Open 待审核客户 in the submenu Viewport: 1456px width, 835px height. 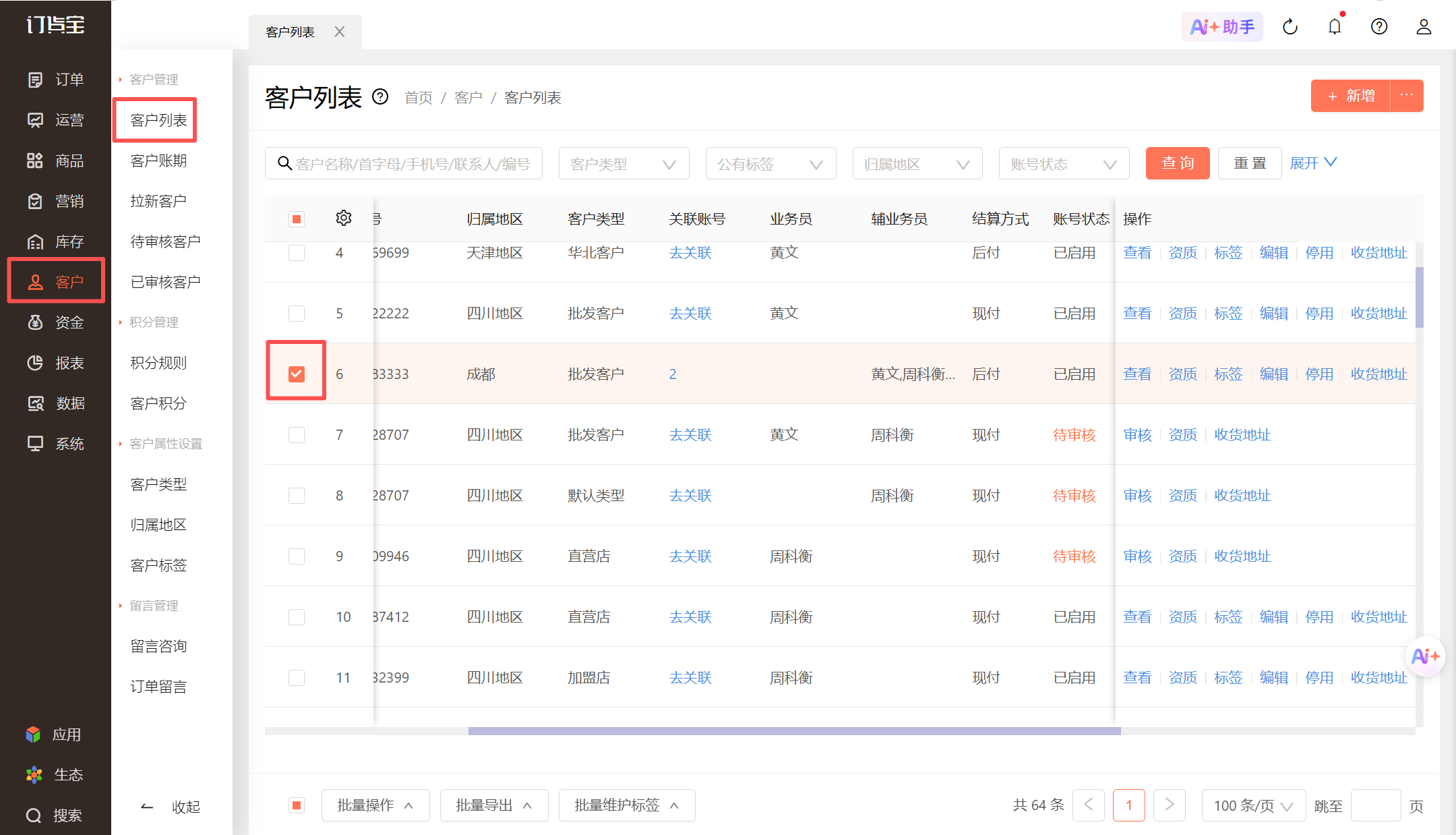[x=165, y=241]
